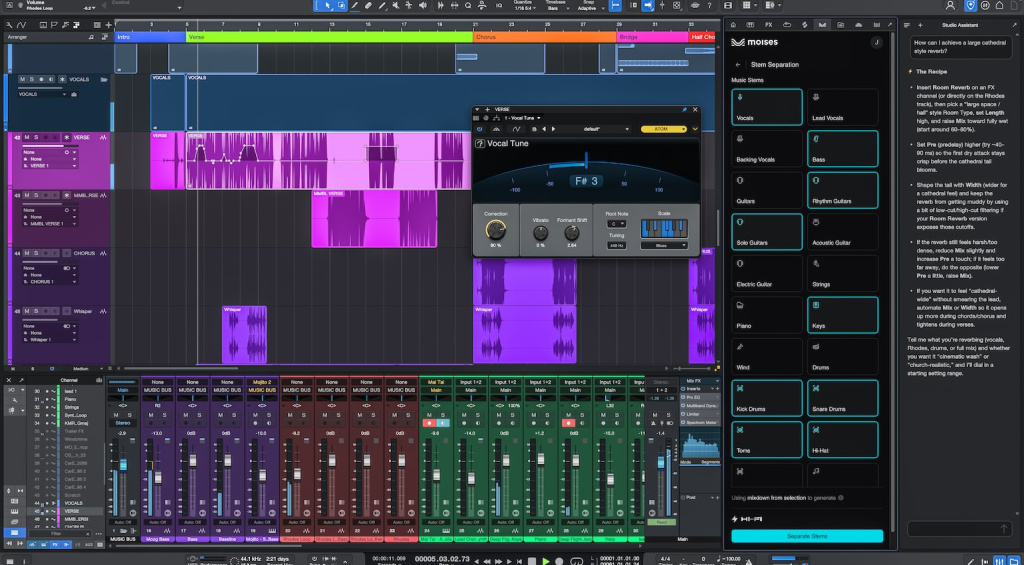The width and height of the screenshot is (1024, 565).
Task: Solo the CHORUS track 44
Action: (37, 253)
